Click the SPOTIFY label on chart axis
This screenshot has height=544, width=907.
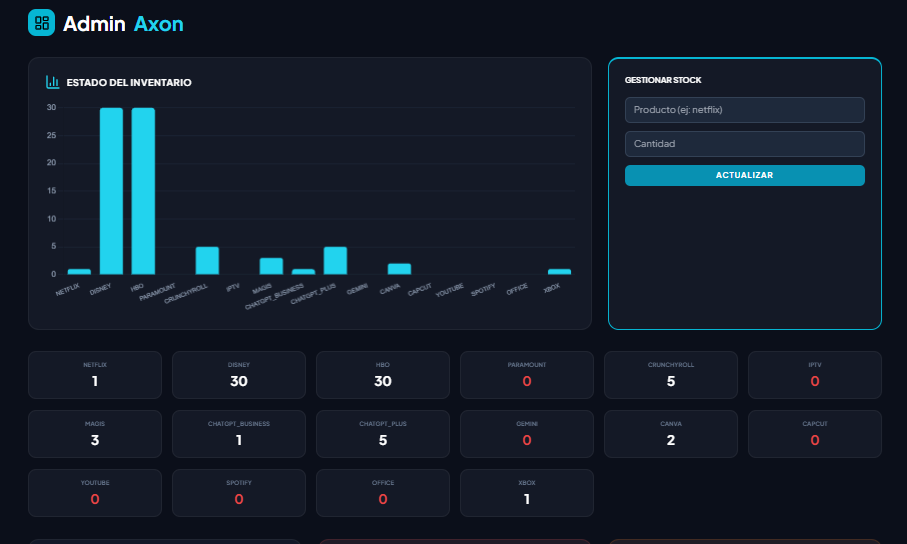click(483, 290)
